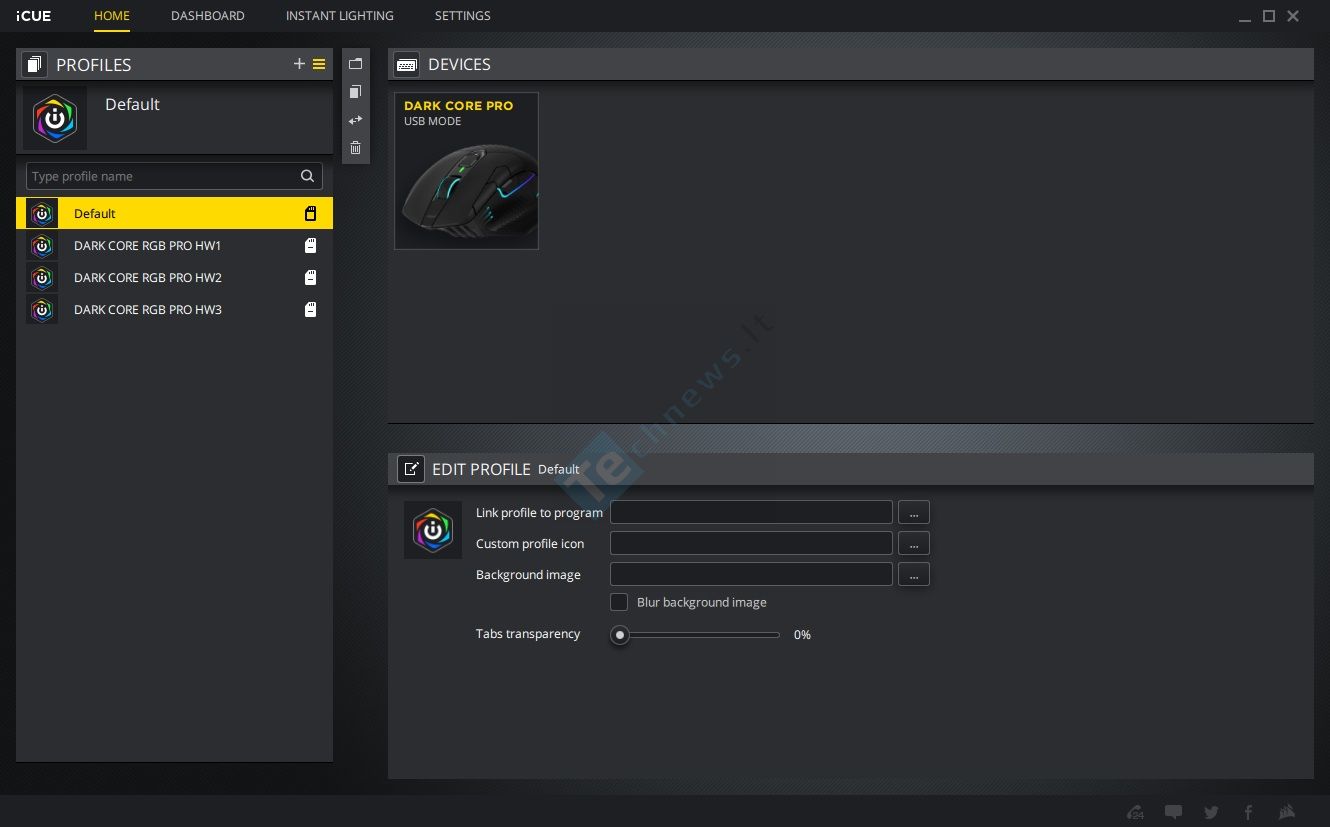Click storage icon on HW1 row

[310, 245]
